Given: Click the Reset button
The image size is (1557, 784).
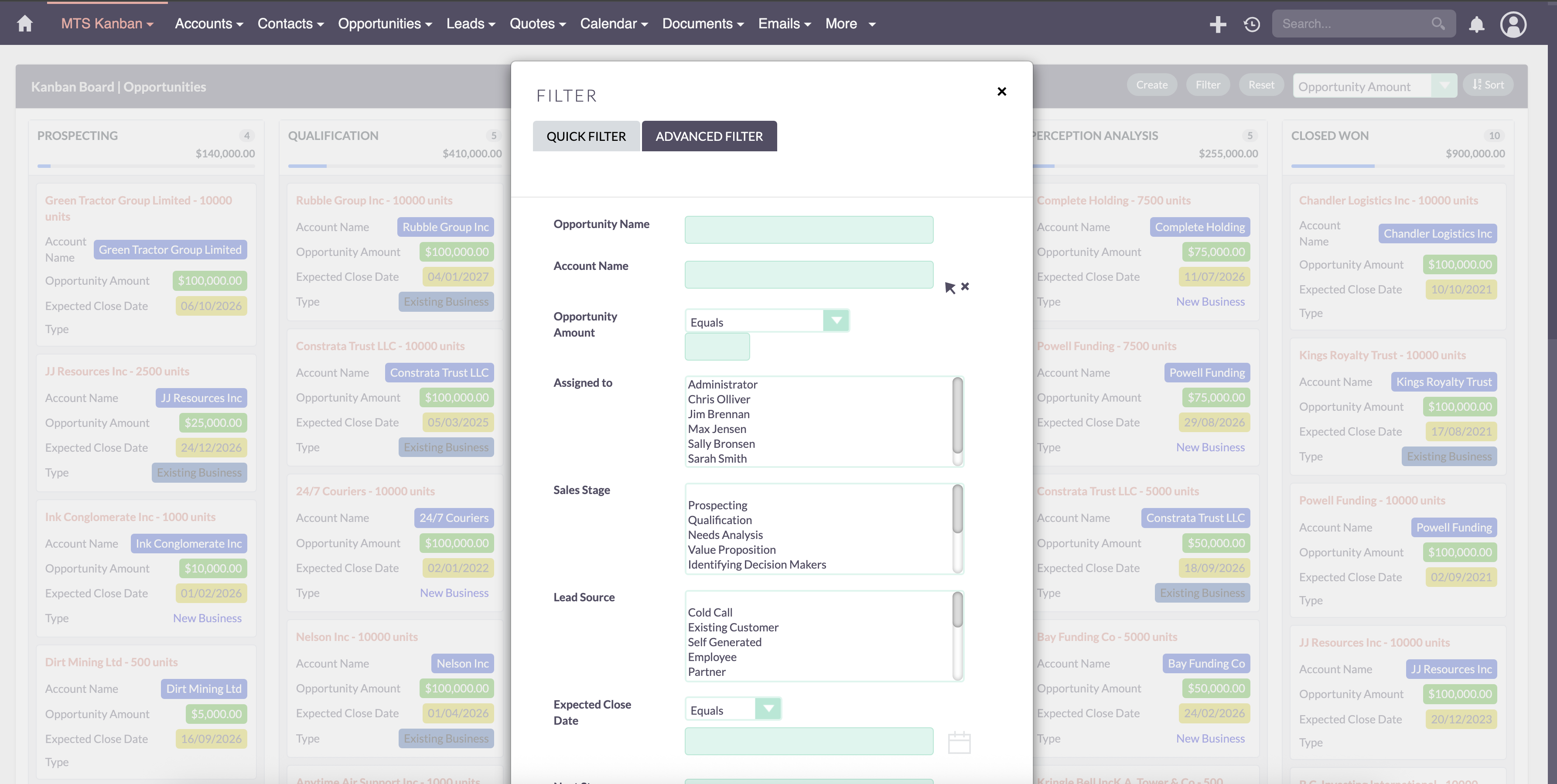Looking at the screenshot, I should click(x=1261, y=85).
